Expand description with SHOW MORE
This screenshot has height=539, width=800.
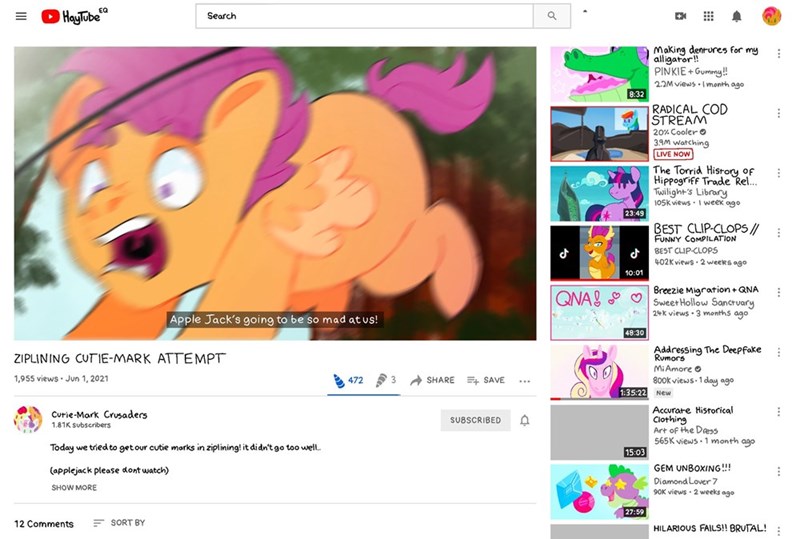74,488
